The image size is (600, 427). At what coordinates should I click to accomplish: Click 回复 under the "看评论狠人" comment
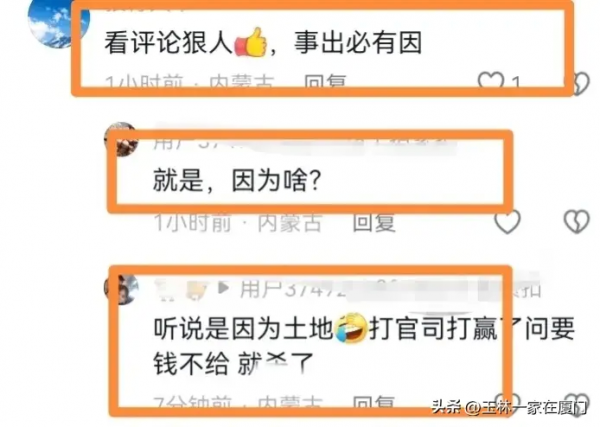[x=325, y=81]
